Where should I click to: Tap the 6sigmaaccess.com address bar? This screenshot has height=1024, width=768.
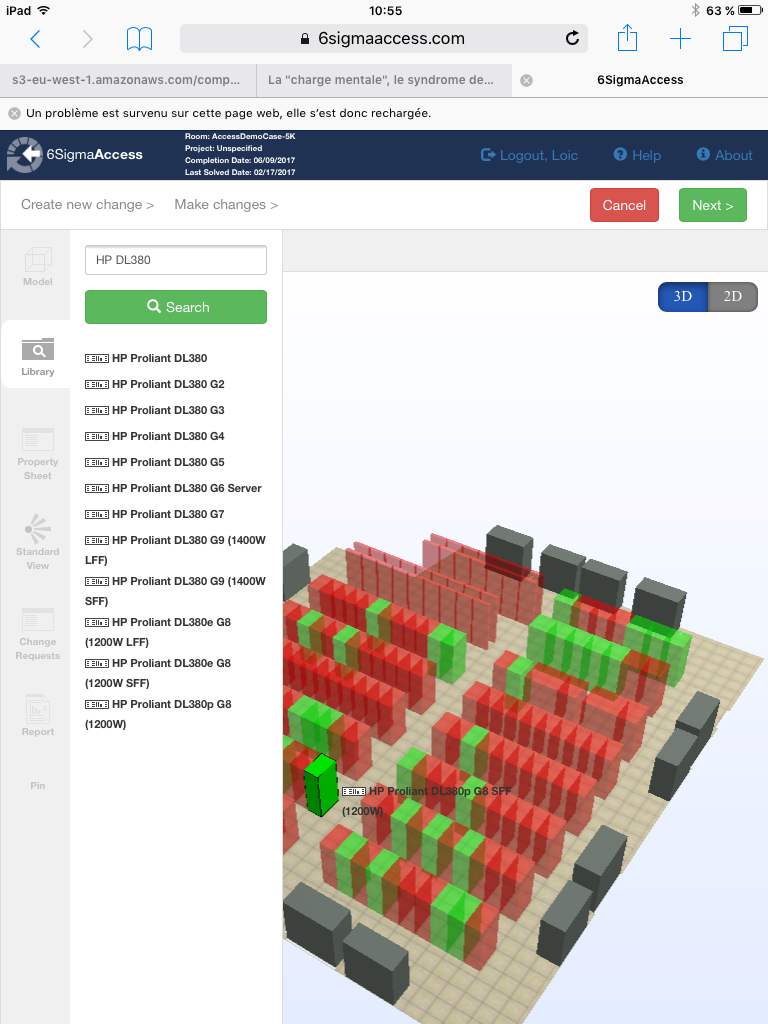point(384,39)
